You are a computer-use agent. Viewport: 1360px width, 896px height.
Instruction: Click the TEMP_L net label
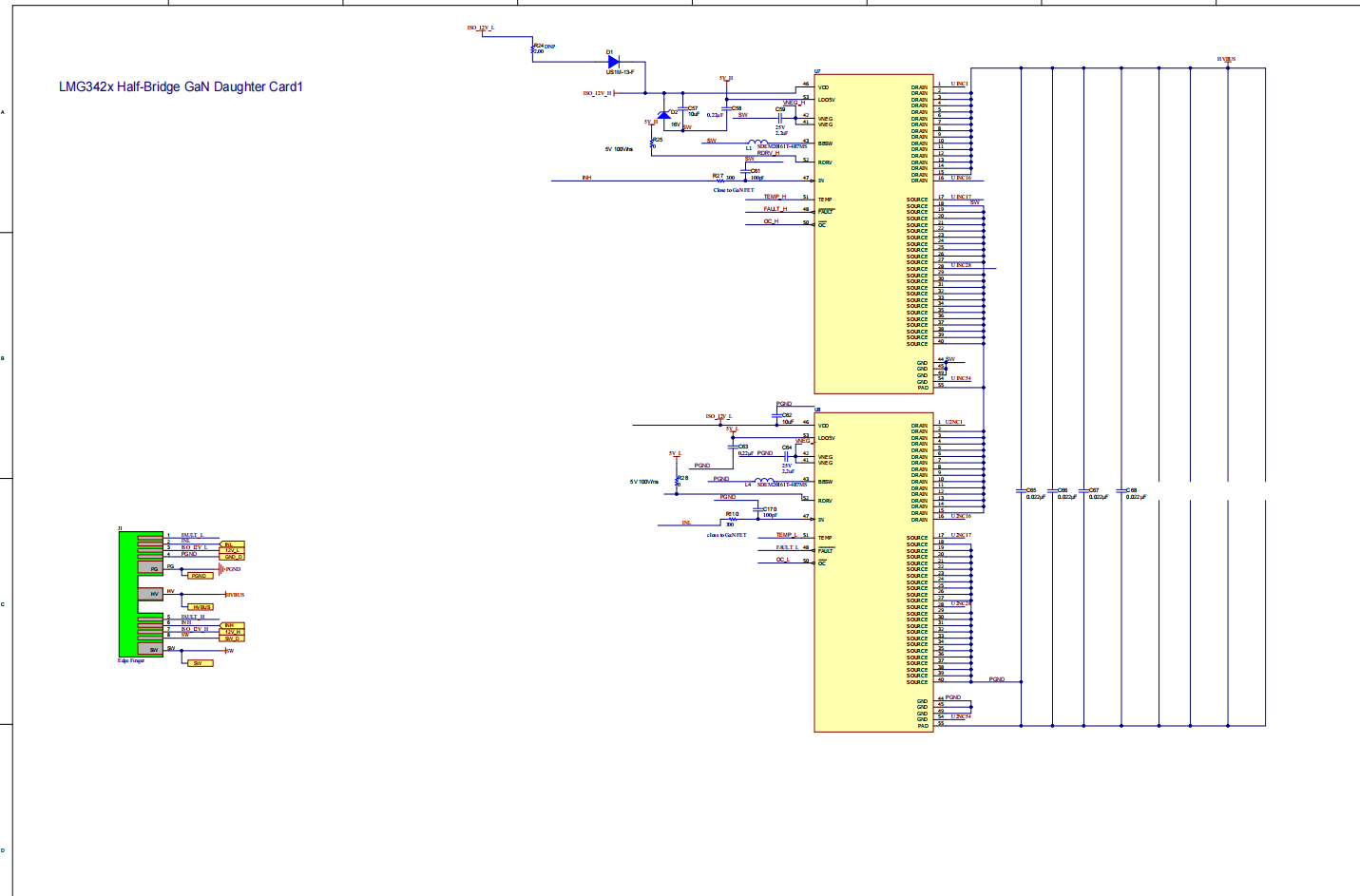[x=787, y=535]
